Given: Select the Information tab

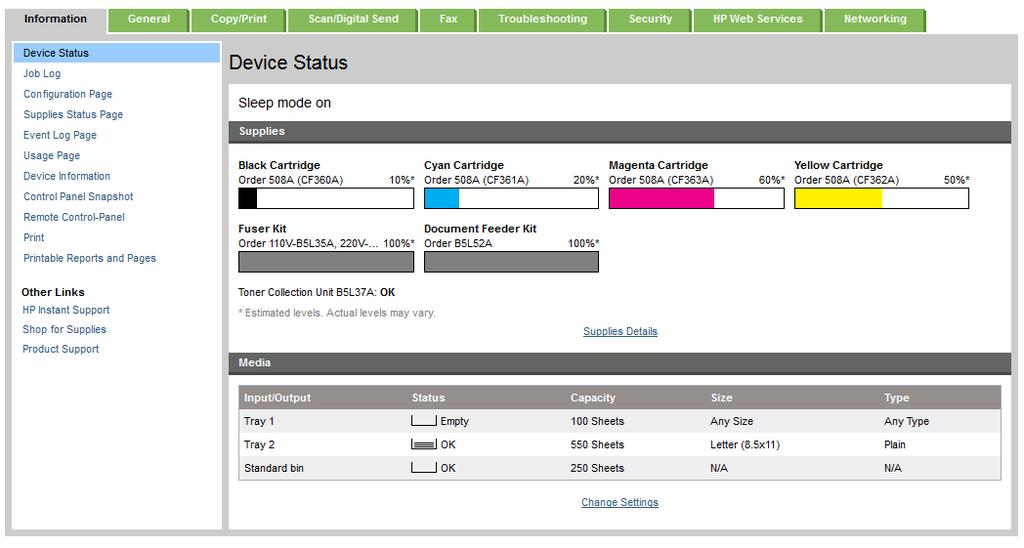Looking at the screenshot, I should coord(56,20).
